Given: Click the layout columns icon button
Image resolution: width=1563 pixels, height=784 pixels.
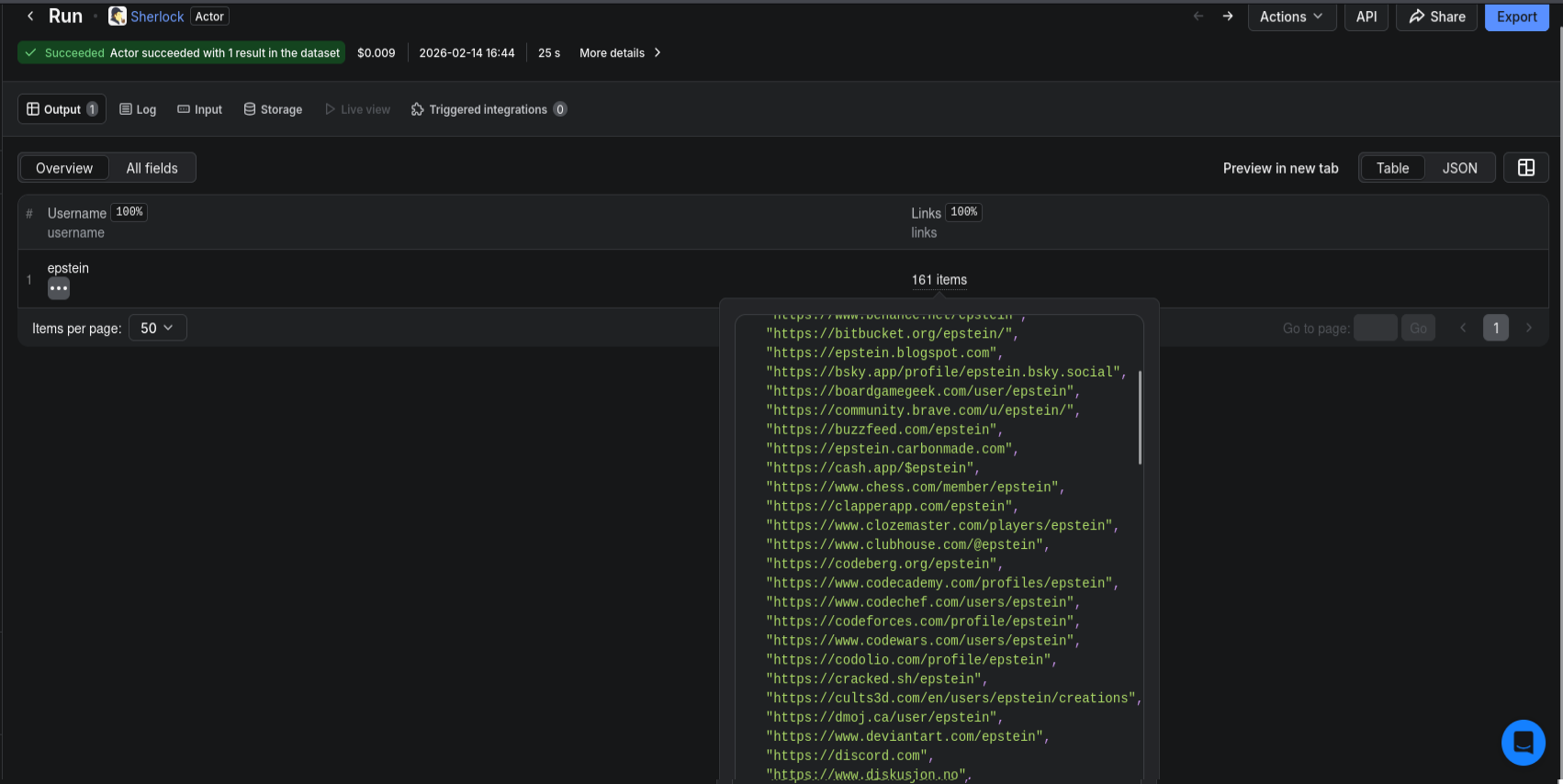Looking at the screenshot, I should 1526,167.
